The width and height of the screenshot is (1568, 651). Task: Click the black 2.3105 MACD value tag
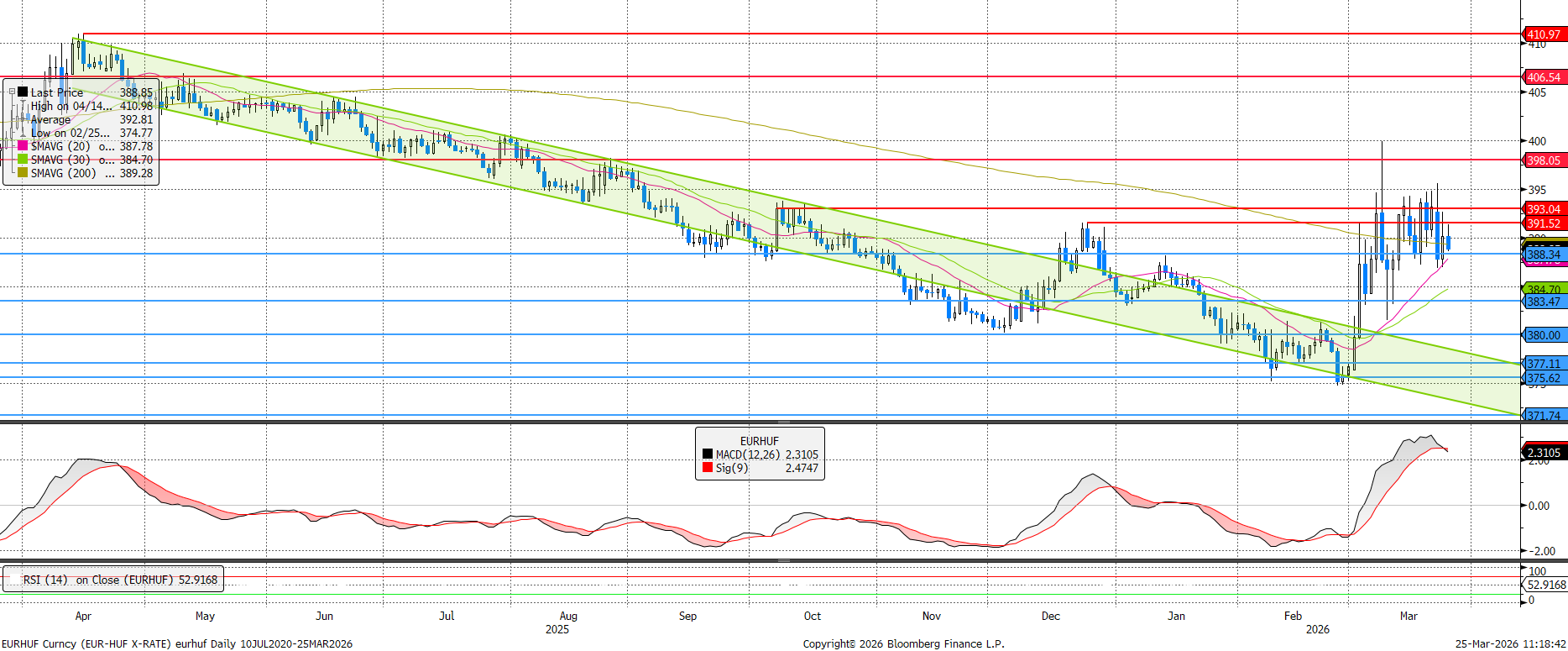[x=1543, y=453]
